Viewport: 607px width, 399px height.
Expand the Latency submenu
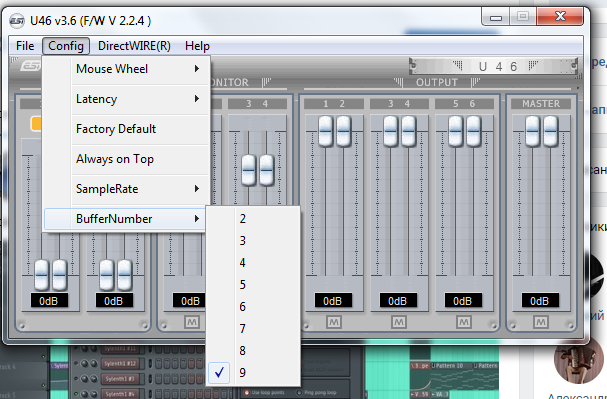[x=127, y=99]
